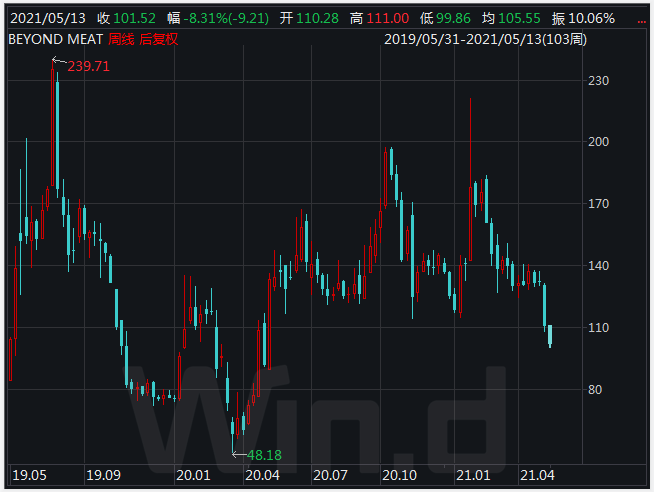Click the 80 price axis label
The height and width of the screenshot is (492, 654).
[595, 390]
